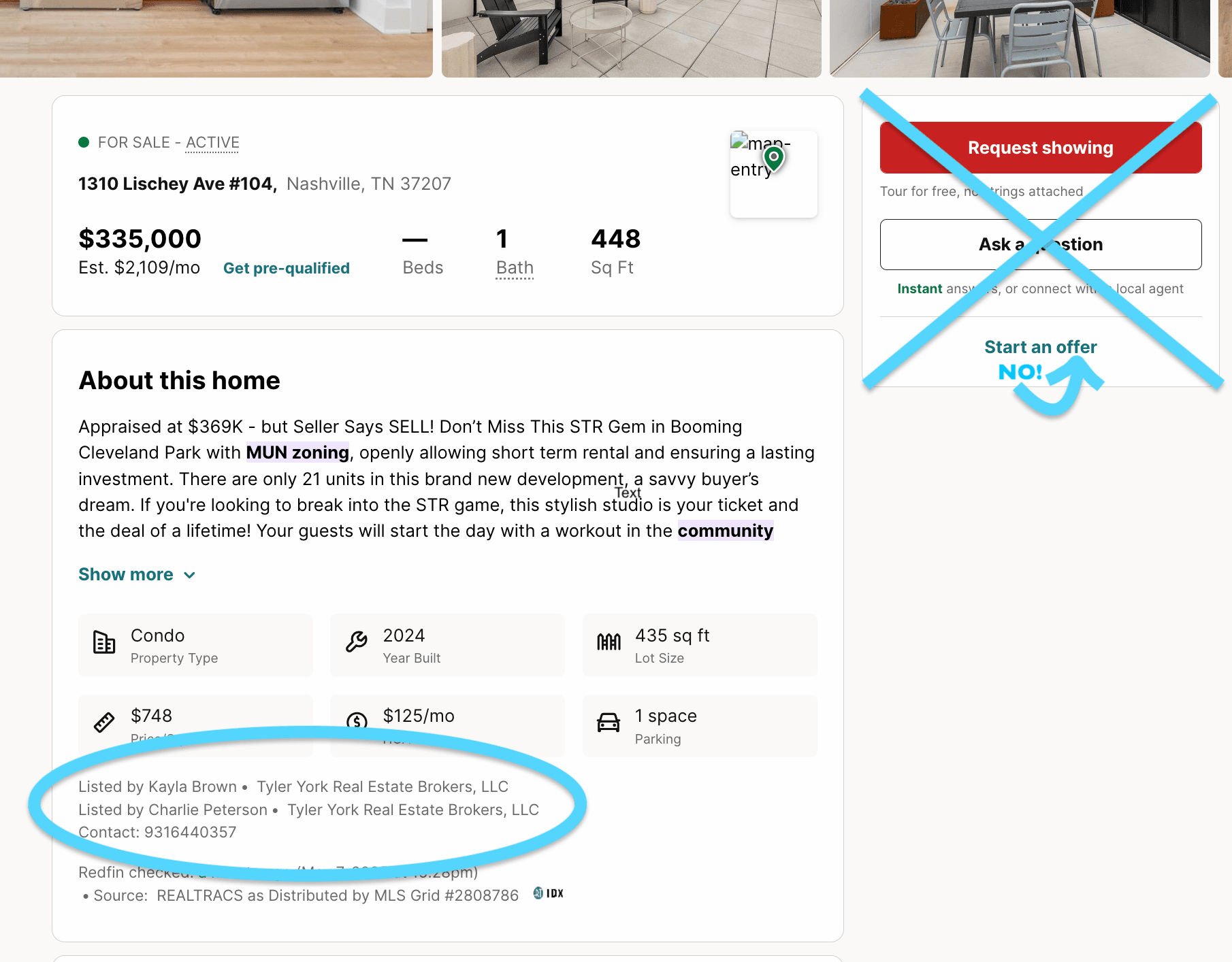This screenshot has height=962, width=1232.
Task: Click the green active status dot
Action: 84,142
